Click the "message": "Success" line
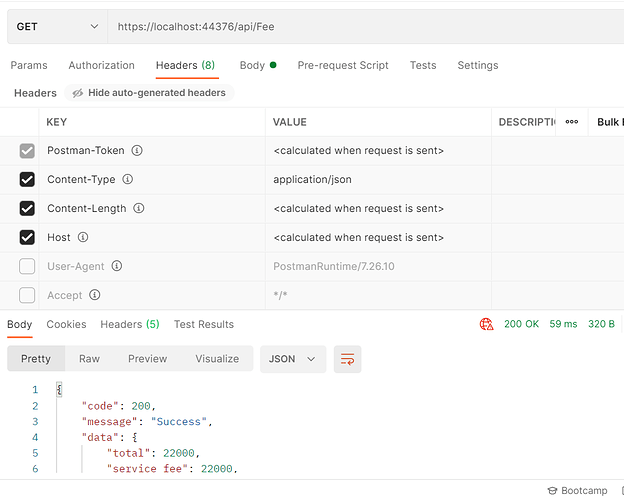624x500 pixels. [x=147, y=422]
